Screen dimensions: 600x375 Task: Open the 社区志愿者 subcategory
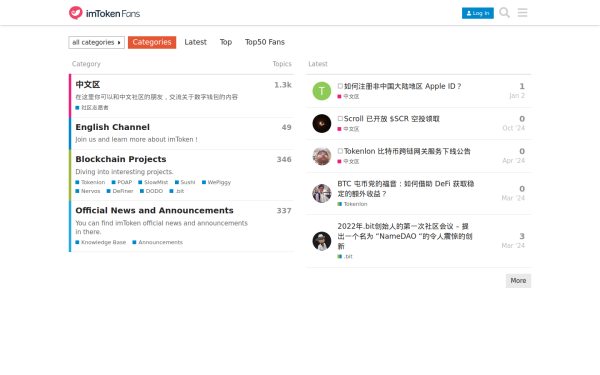coord(92,108)
